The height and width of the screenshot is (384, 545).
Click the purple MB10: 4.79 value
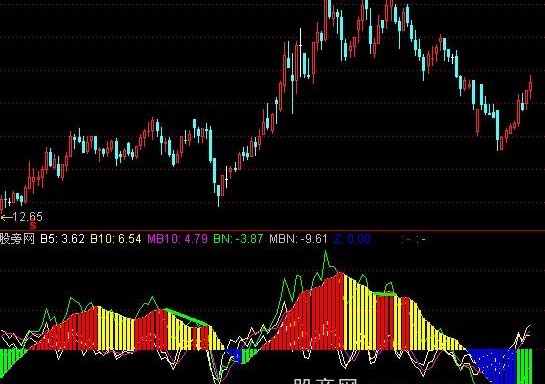pyautogui.click(x=178, y=239)
